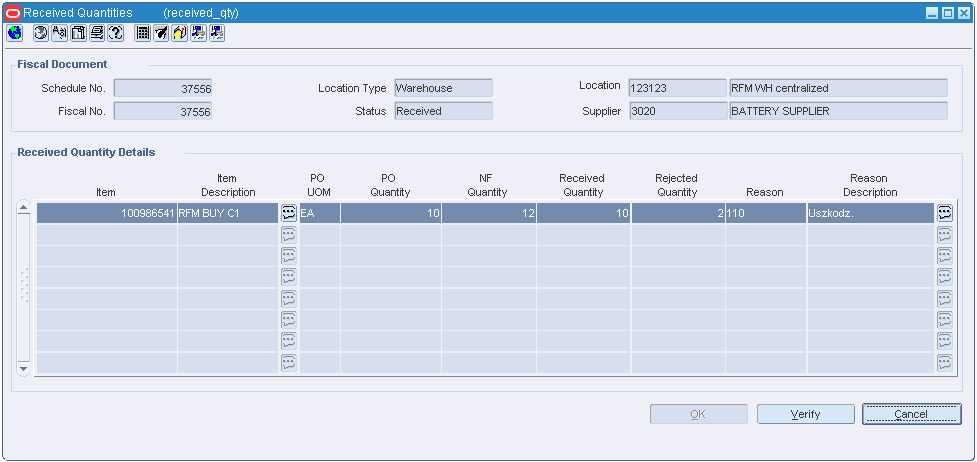Click the NF Quantity column header
The image size is (977, 462).
[487, 185]
